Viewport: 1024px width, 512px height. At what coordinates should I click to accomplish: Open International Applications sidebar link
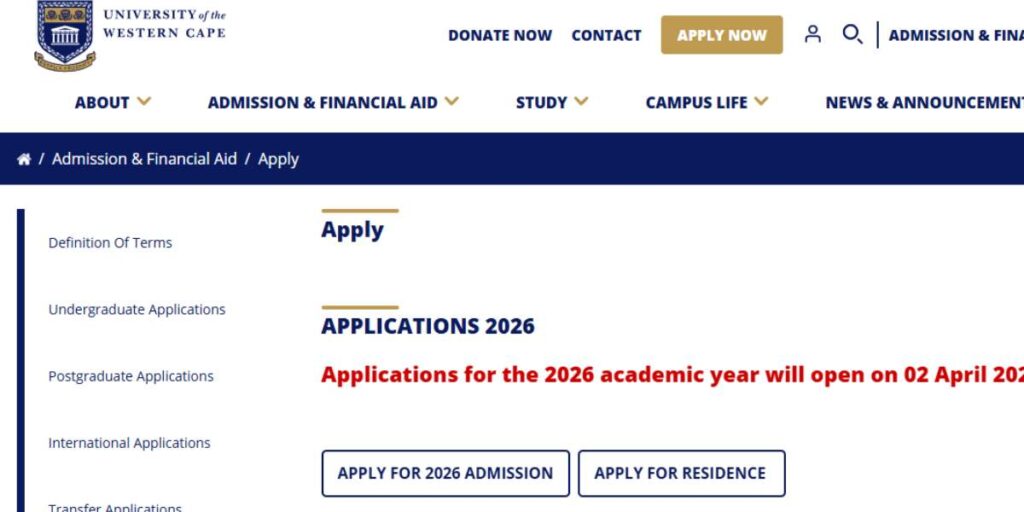point(129,443)
